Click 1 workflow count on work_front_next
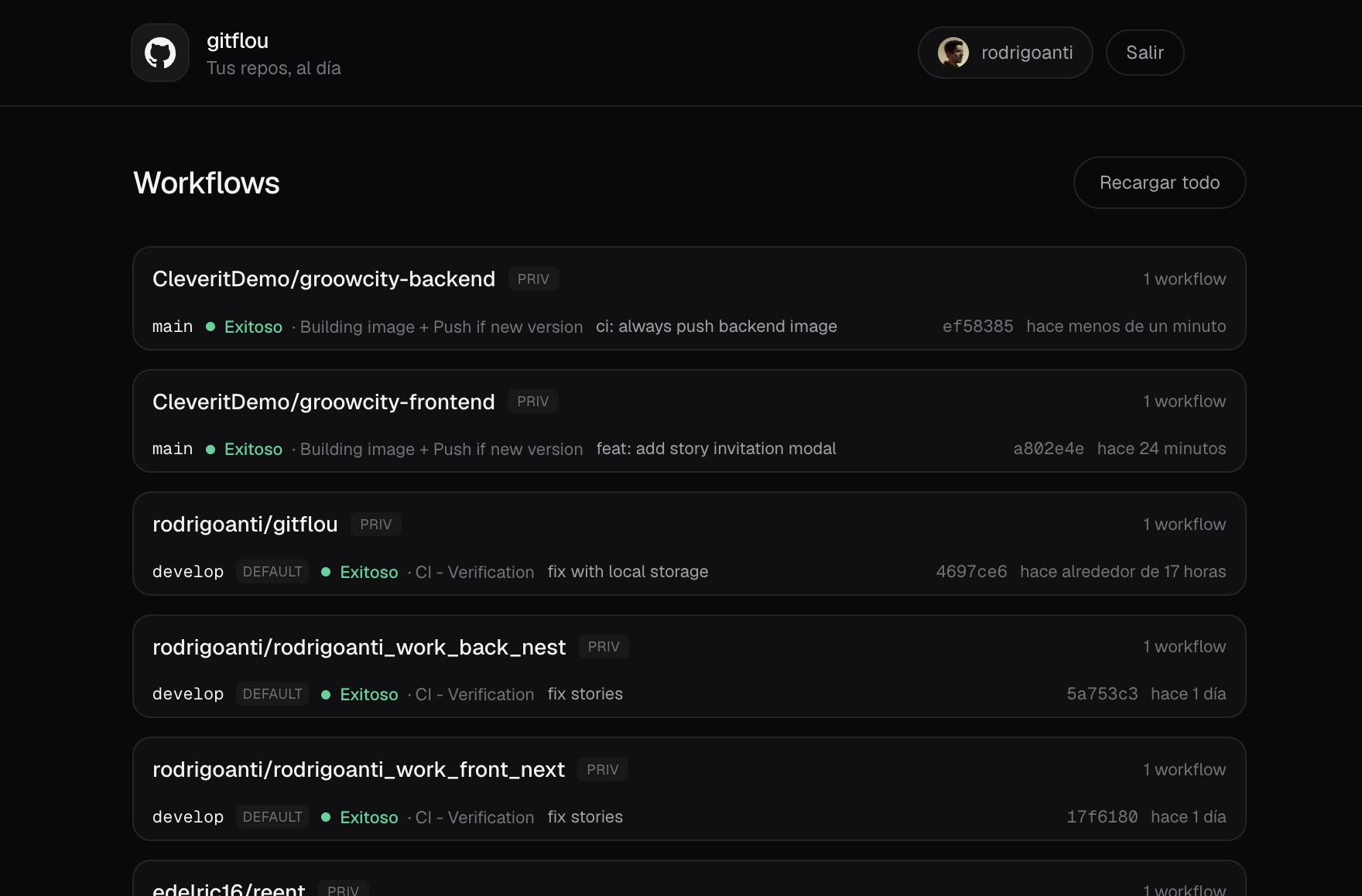Image resolution: width=1362 pixels, height=896 pixels. point(1185,770)
